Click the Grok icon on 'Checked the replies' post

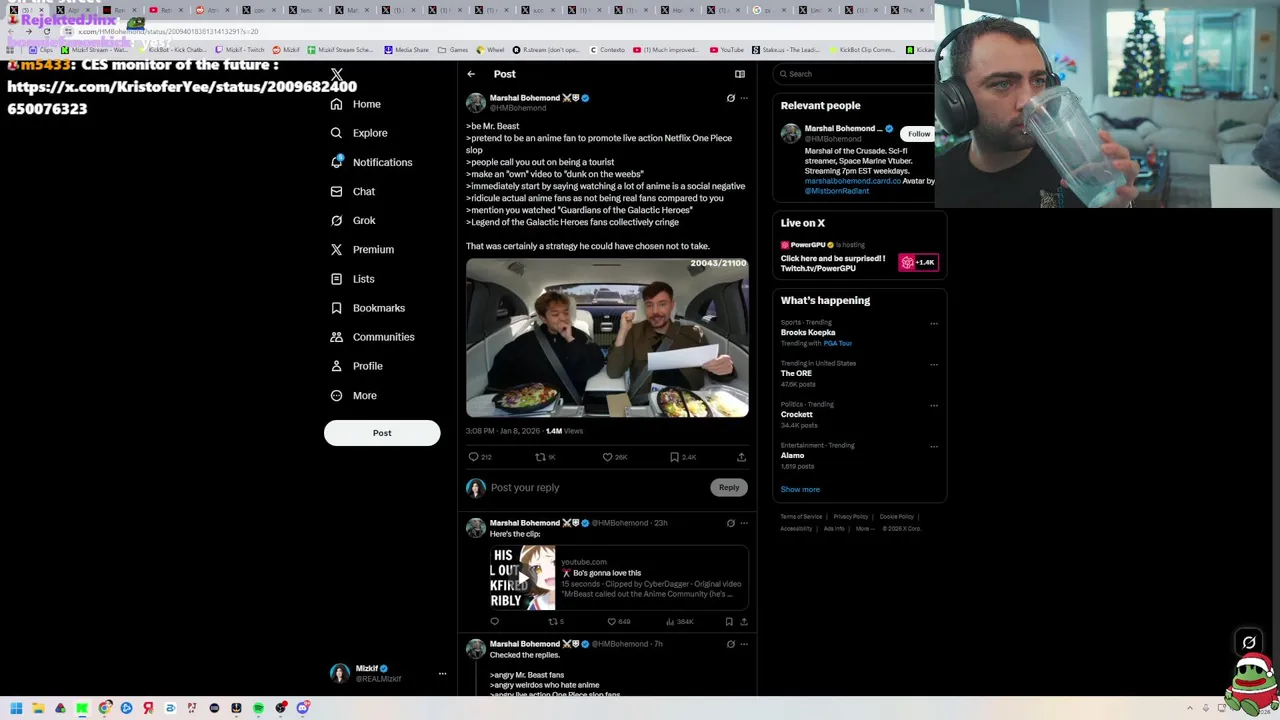pos(730,644)
